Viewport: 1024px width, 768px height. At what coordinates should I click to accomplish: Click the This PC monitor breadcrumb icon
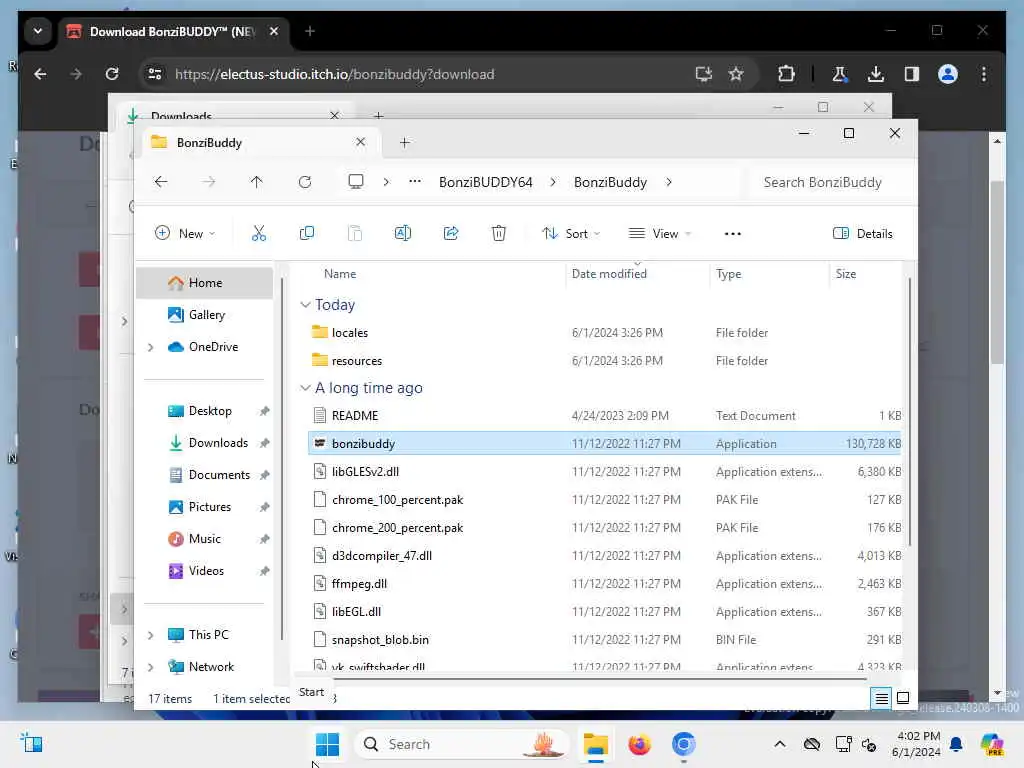click(356, 182)
